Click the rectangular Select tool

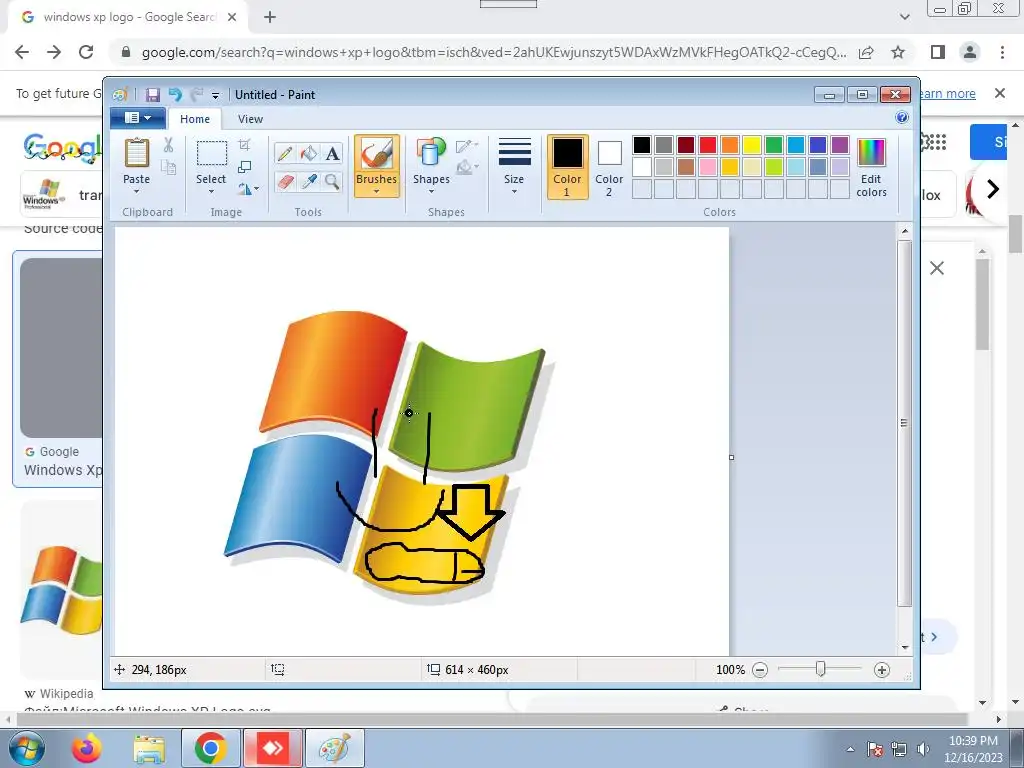(x=212, y=154)
